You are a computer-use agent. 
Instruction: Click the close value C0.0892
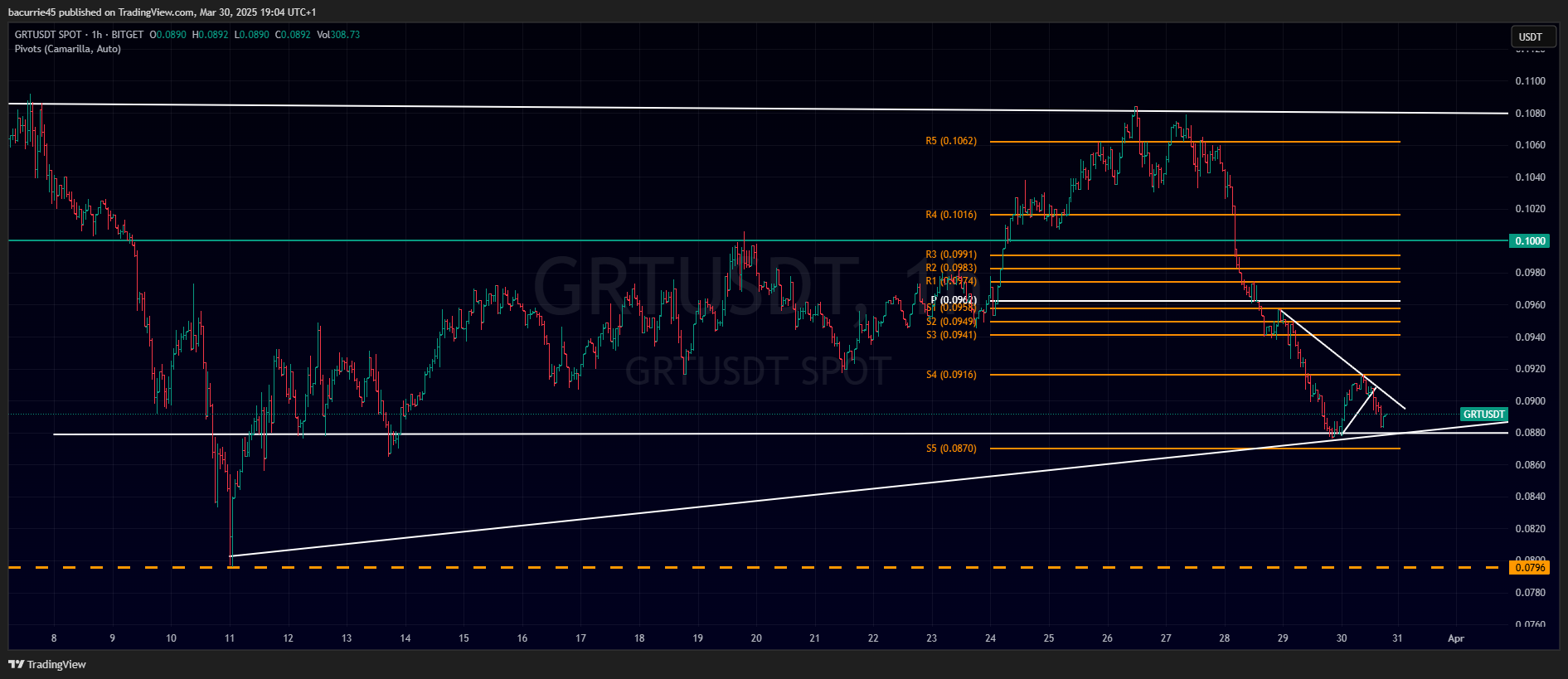tap(293, 35)
